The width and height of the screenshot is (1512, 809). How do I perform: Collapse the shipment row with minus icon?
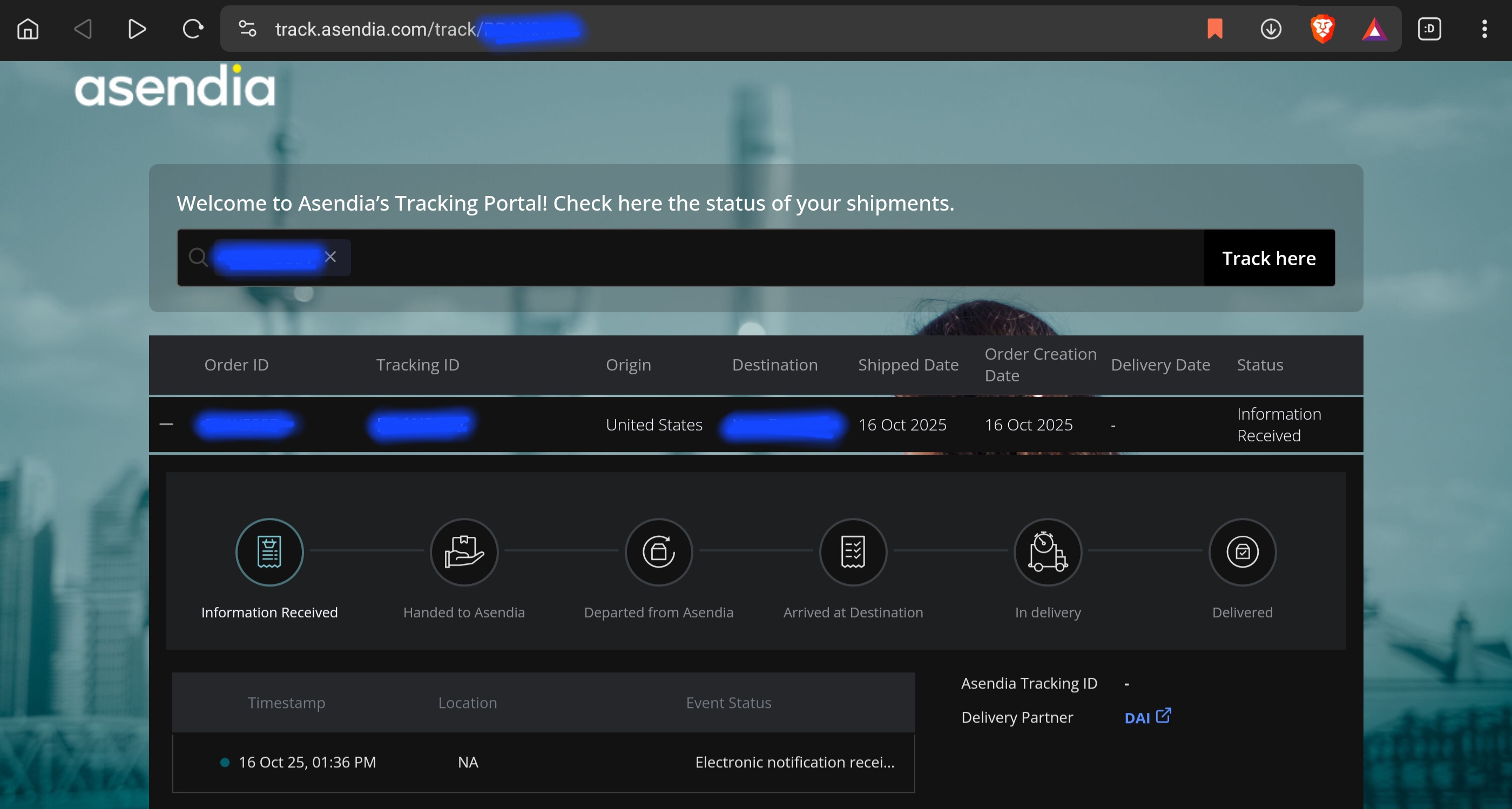click(x=167, y=424)
